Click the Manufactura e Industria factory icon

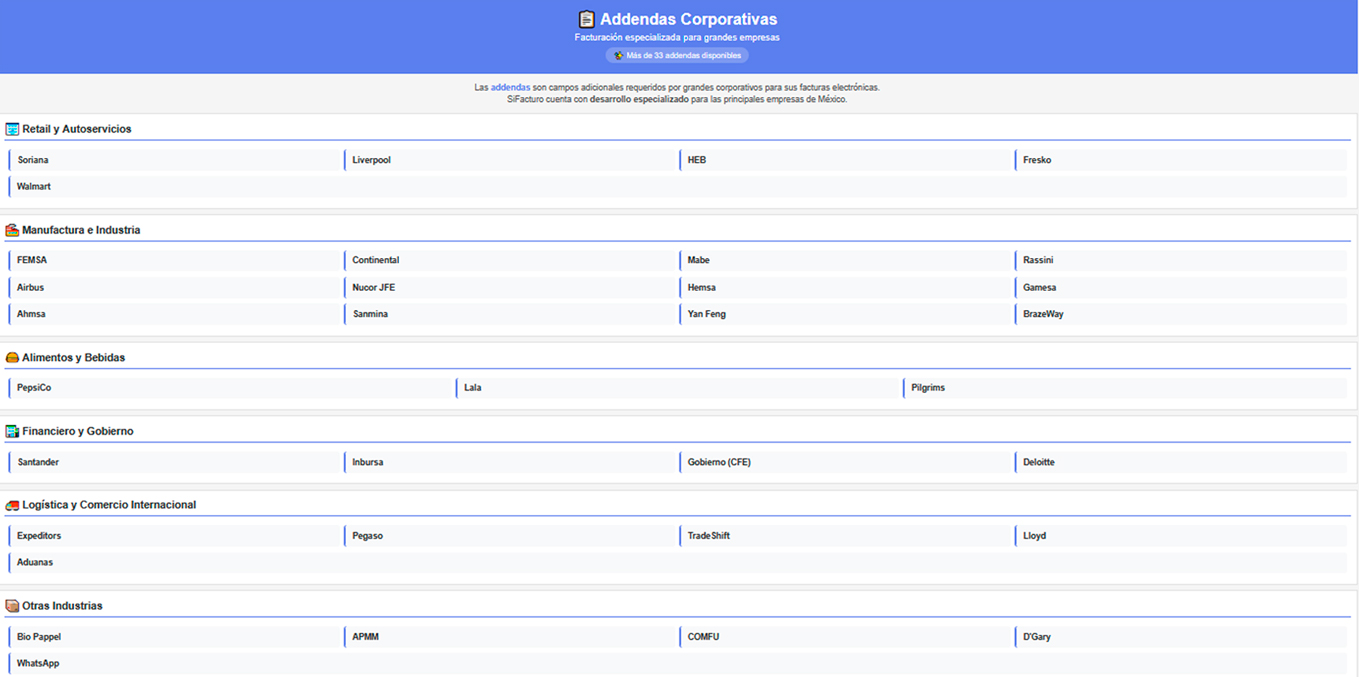coord(12,230)
